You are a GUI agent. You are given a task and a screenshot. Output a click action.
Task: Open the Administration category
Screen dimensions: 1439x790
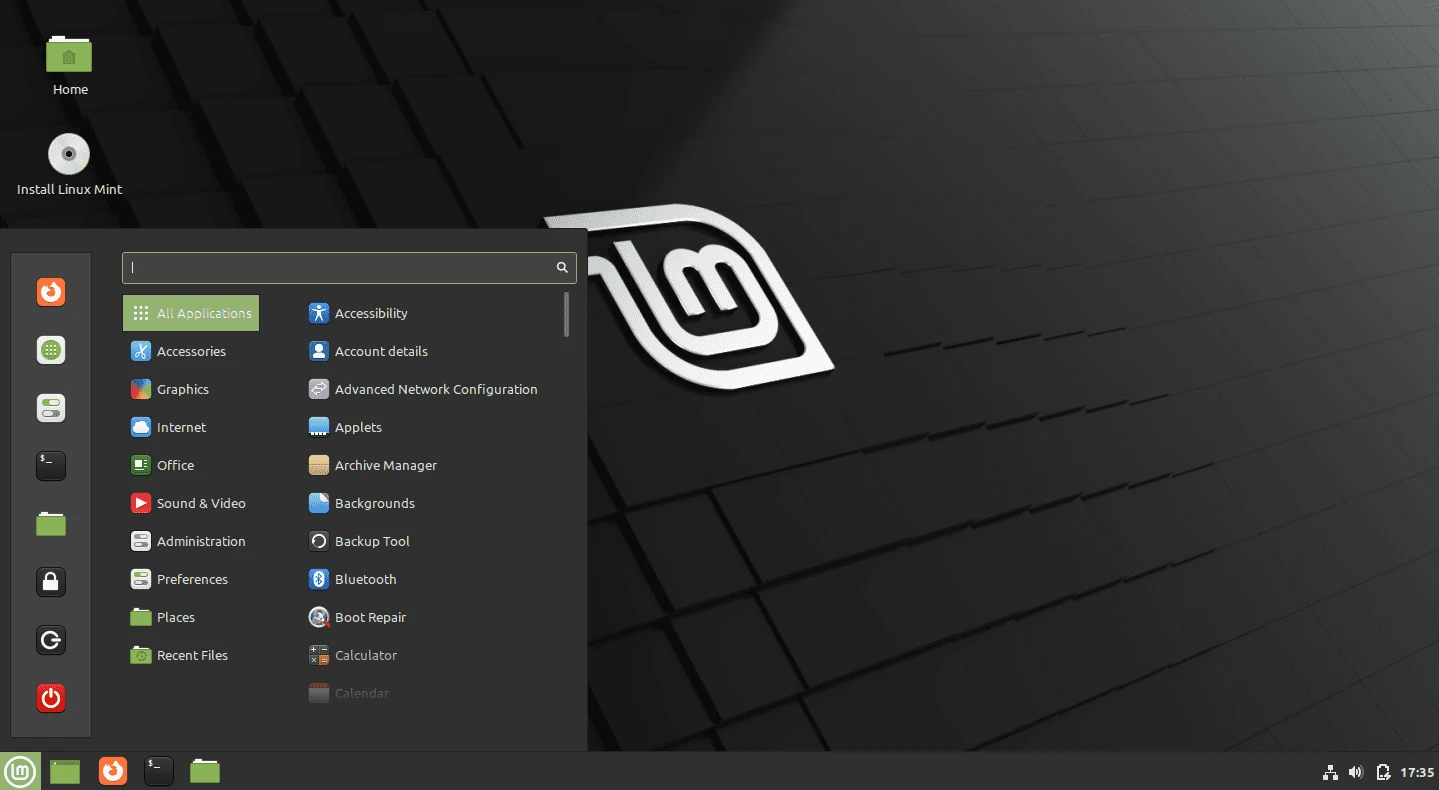(x=201, y=541)
